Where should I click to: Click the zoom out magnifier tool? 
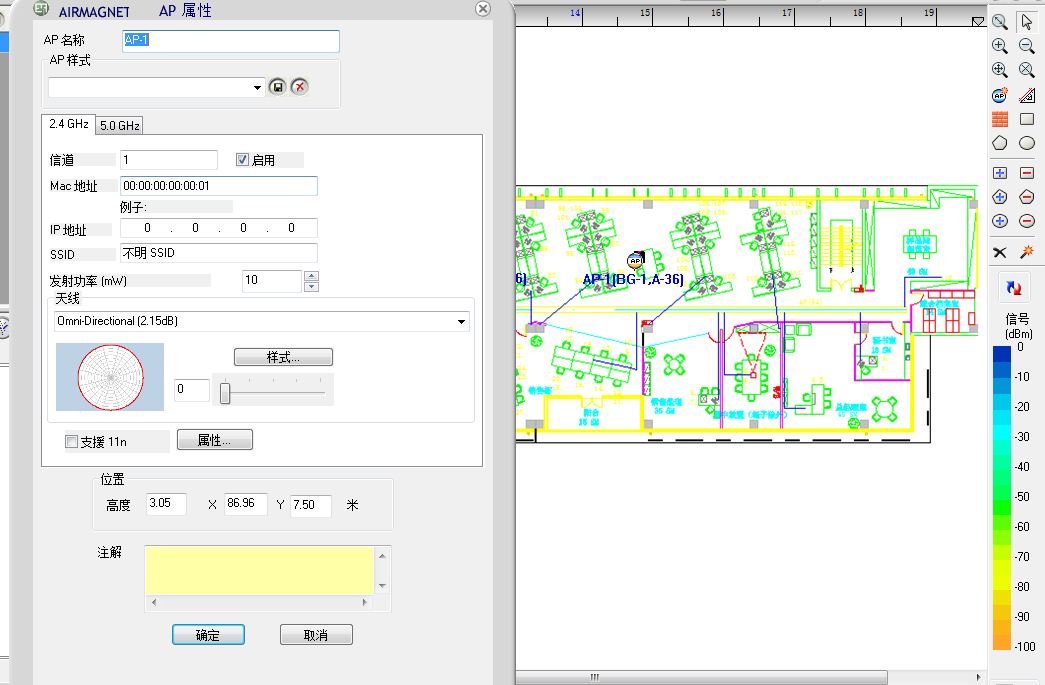1026,46
